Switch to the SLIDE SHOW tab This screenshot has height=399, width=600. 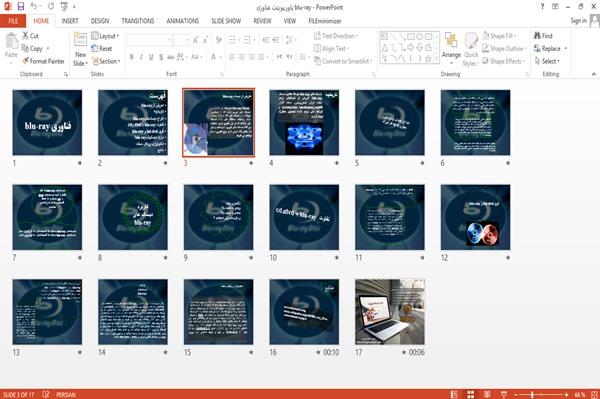point(226,21)
